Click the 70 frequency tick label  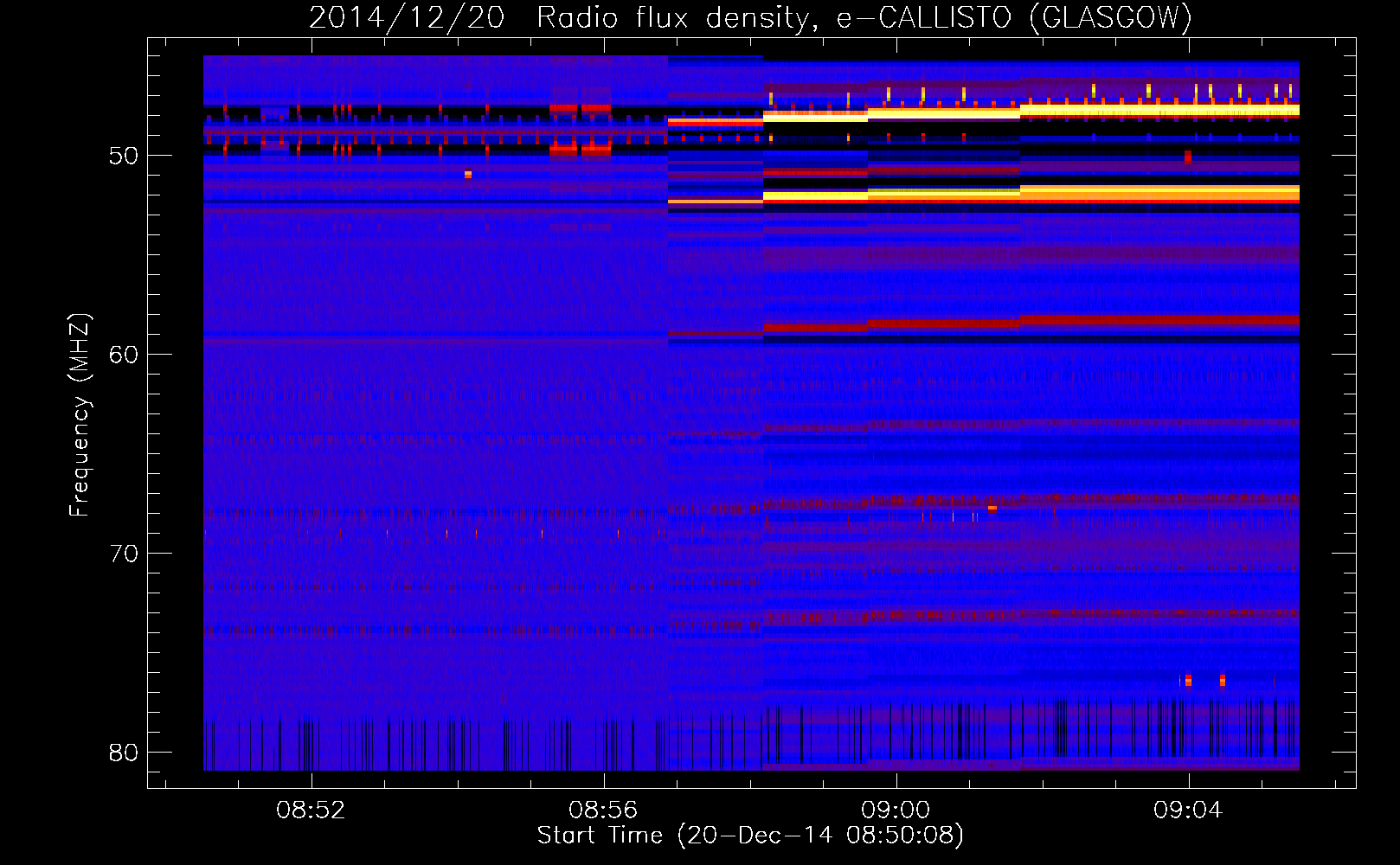point(124,554)
